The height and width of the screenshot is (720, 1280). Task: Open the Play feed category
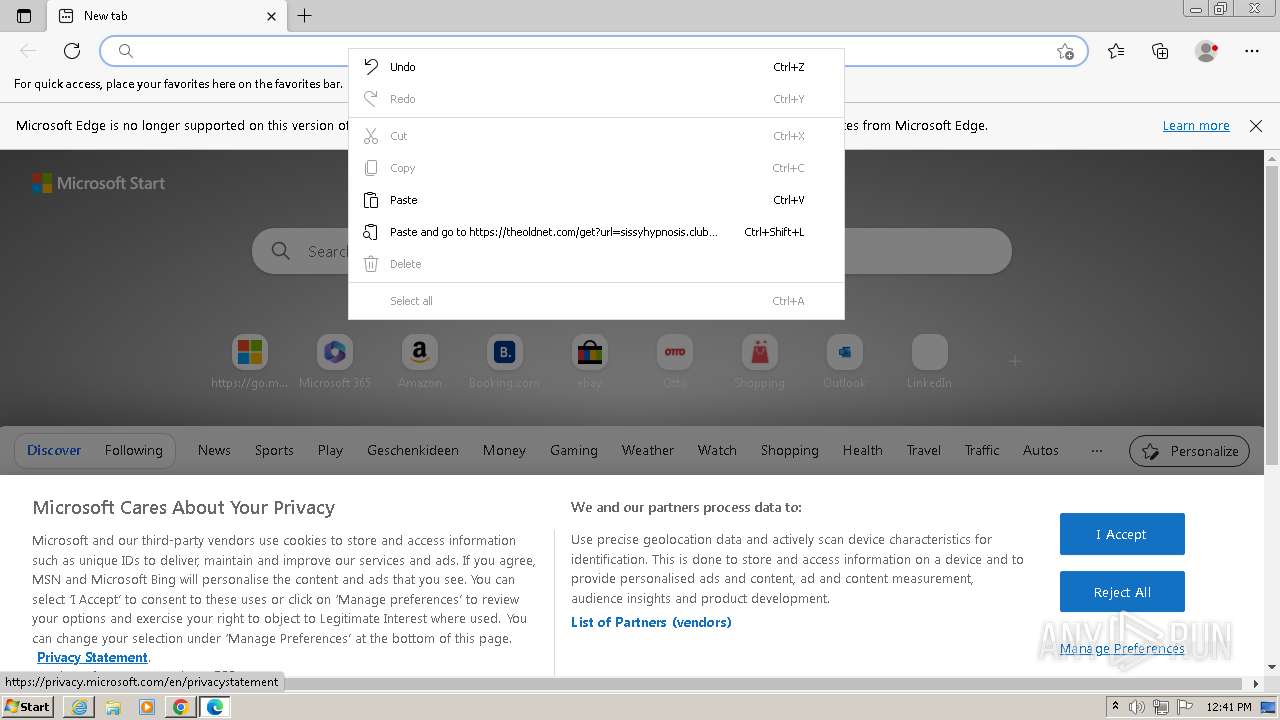point(330,451)
